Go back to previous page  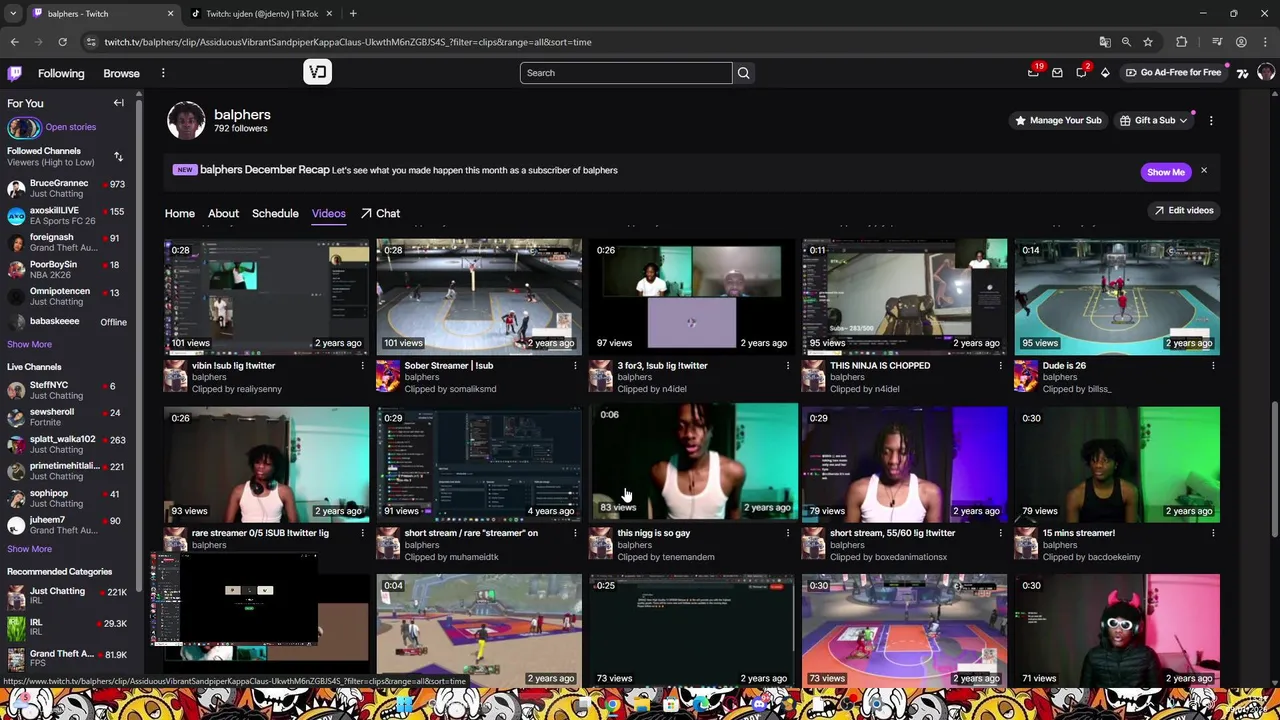pyautogui.click(x=14, y=42)
